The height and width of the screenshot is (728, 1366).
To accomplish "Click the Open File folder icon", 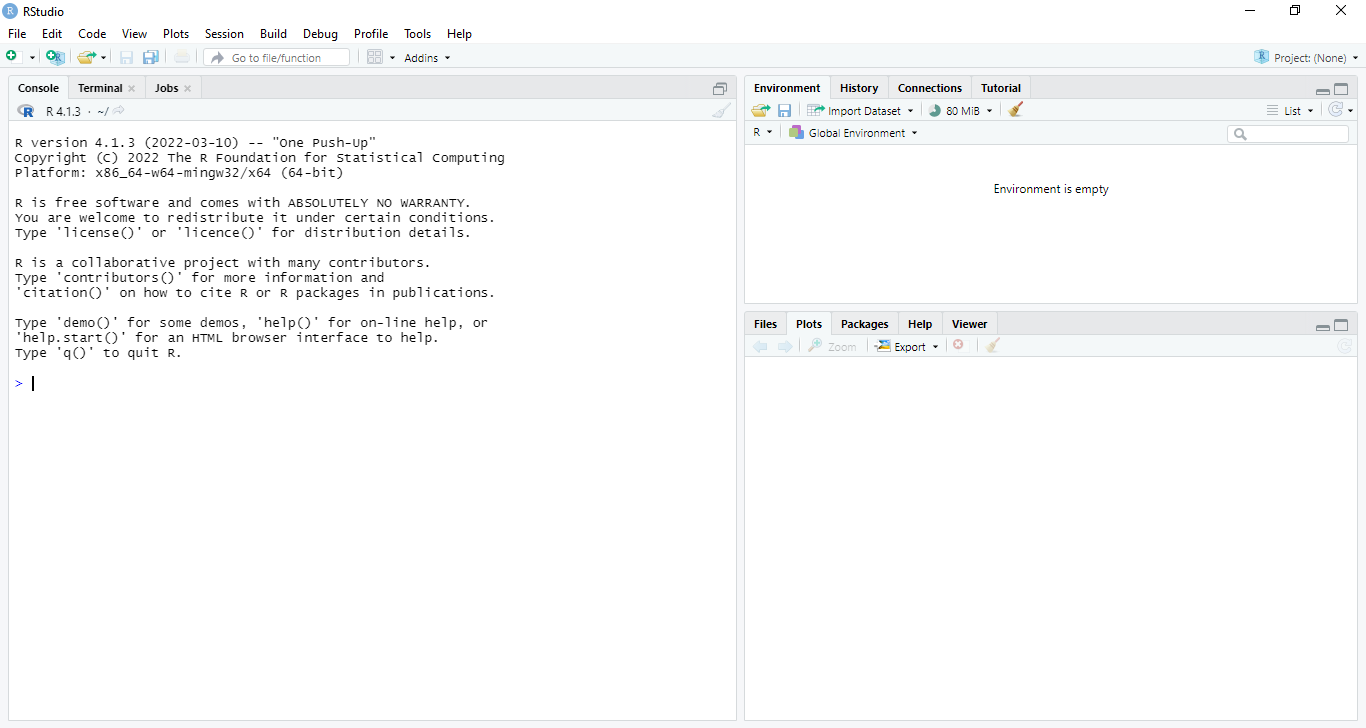I will pyautogui.click(x=87, y=57).
